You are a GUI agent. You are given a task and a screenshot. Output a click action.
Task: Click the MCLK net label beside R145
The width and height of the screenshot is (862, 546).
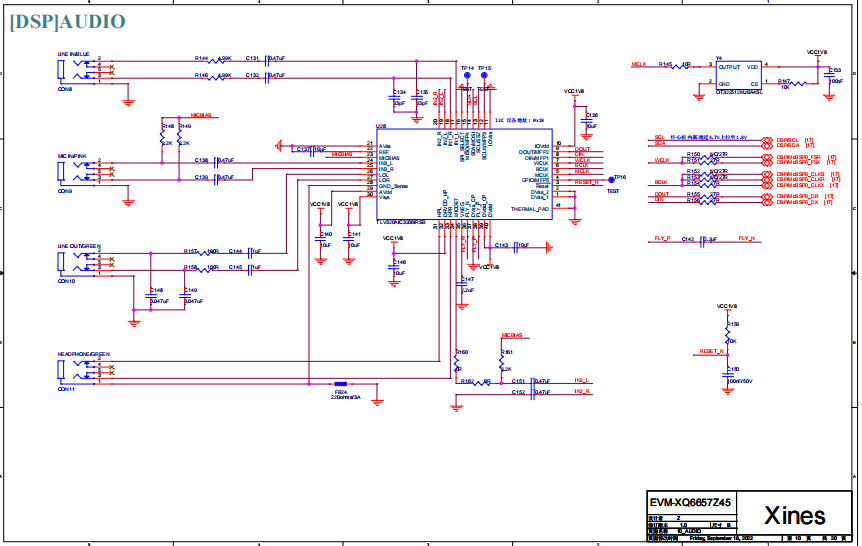(x=638, y=64)
